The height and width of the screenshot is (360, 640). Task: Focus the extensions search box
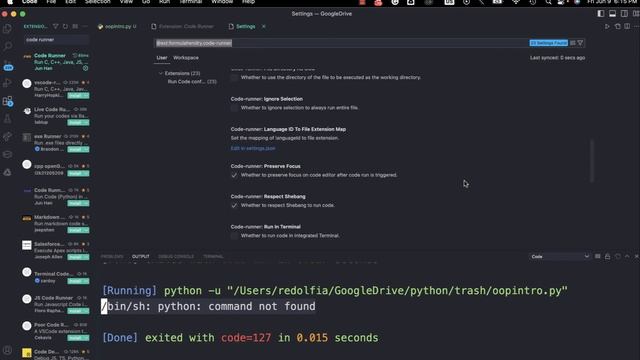pyautogui.click(x=56, y=40)
